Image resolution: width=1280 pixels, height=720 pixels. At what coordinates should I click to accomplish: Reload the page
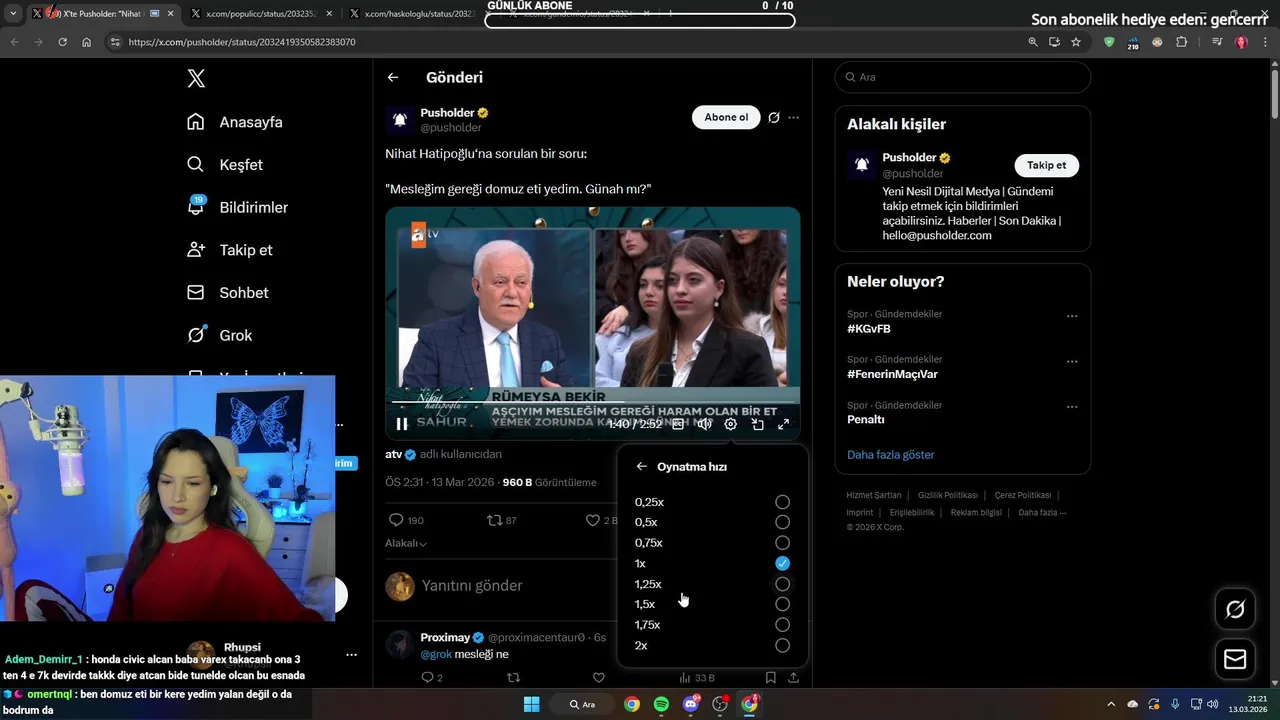(x=62, y=42)
